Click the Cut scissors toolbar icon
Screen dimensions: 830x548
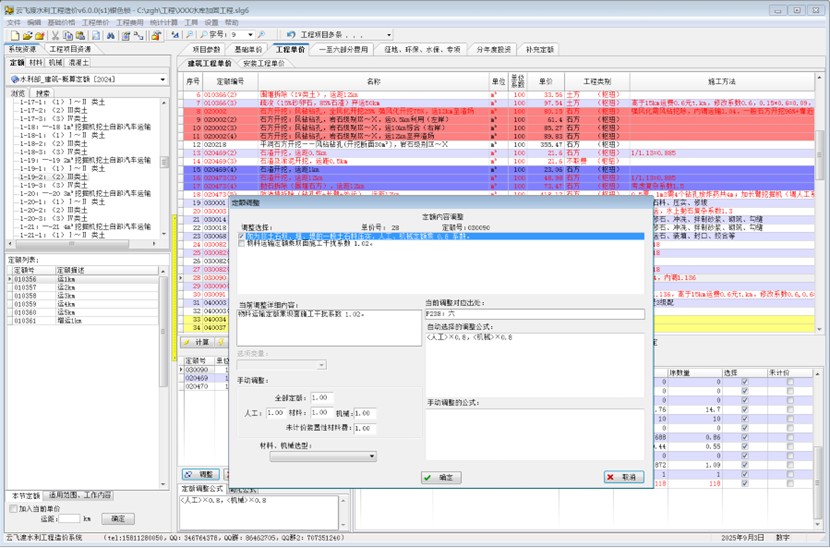pyautogui.click(x=55, y=35)
